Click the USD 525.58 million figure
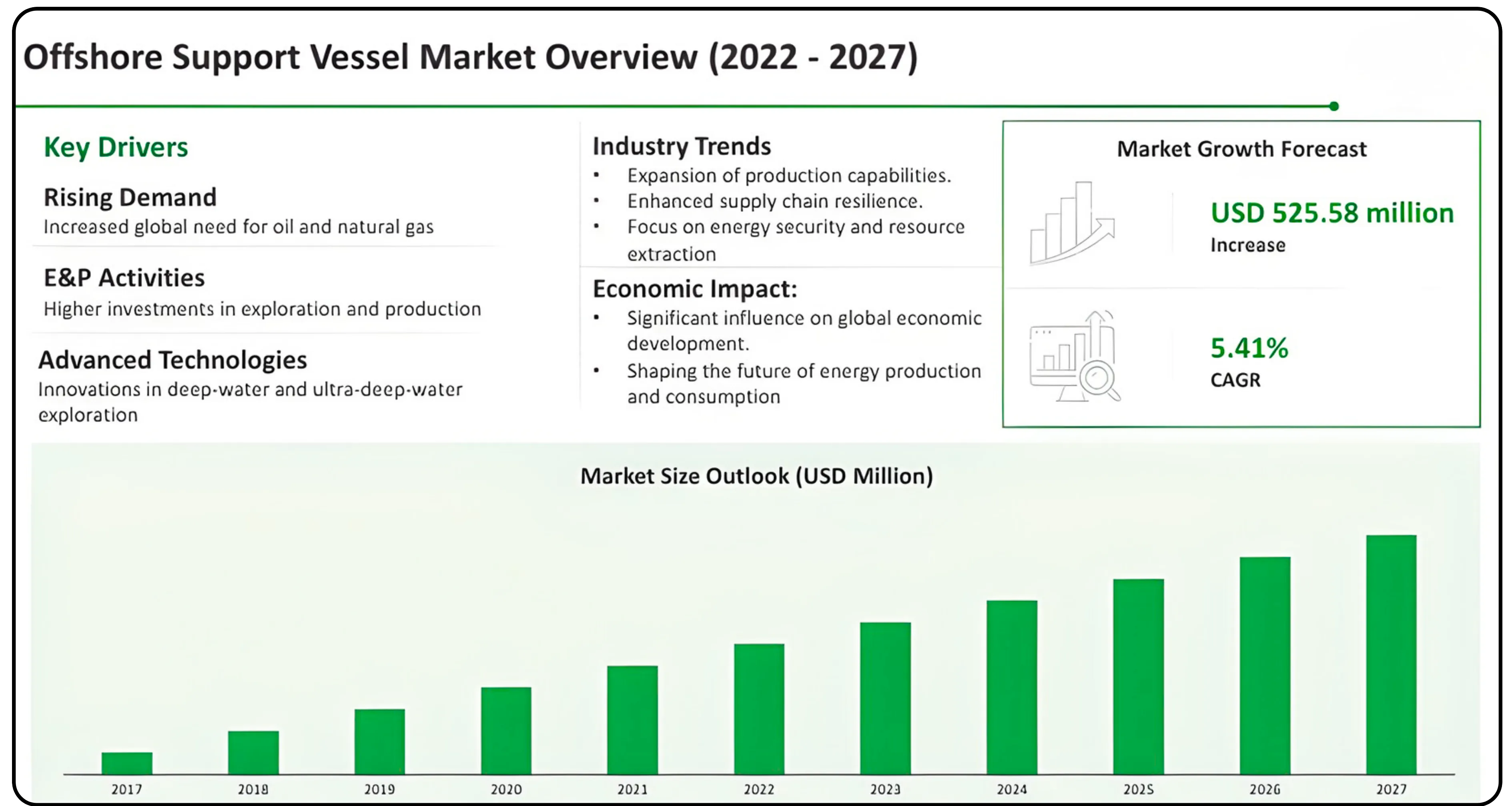The height and width of the screenshot is (806, 1512). point(1332,213)
